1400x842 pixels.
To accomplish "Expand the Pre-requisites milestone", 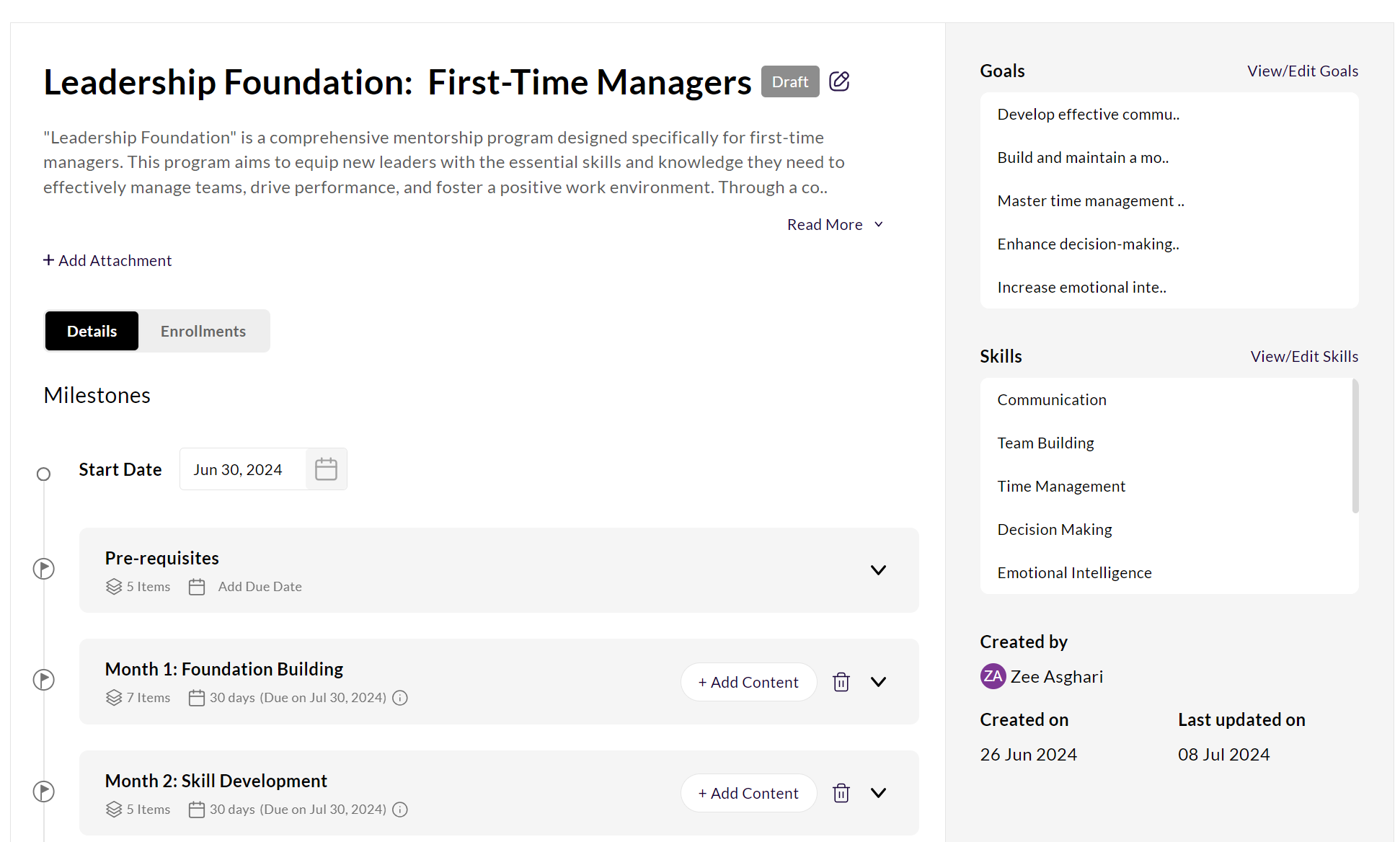I will pos(878,570).
